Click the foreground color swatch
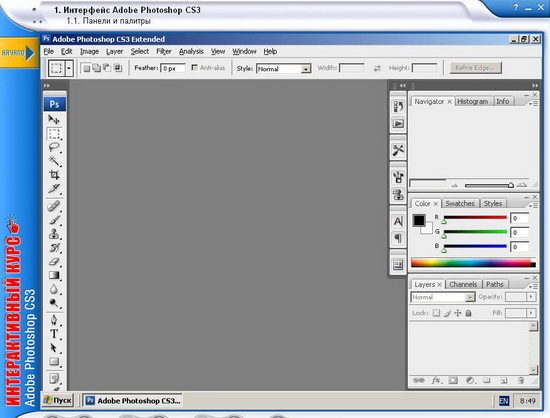 tap(419, 220)
